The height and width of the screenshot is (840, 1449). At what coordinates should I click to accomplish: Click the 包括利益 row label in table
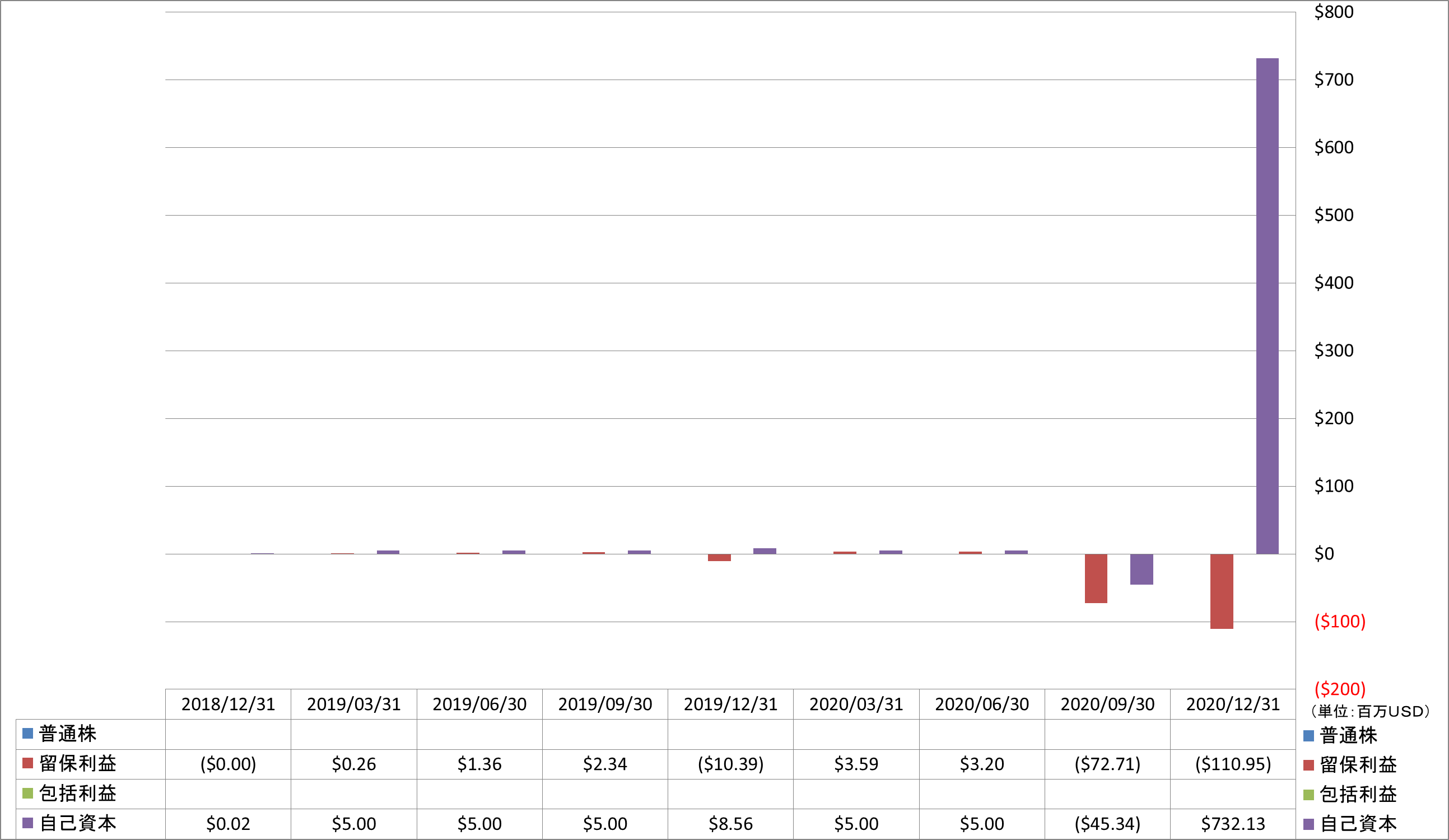[78, 794]
